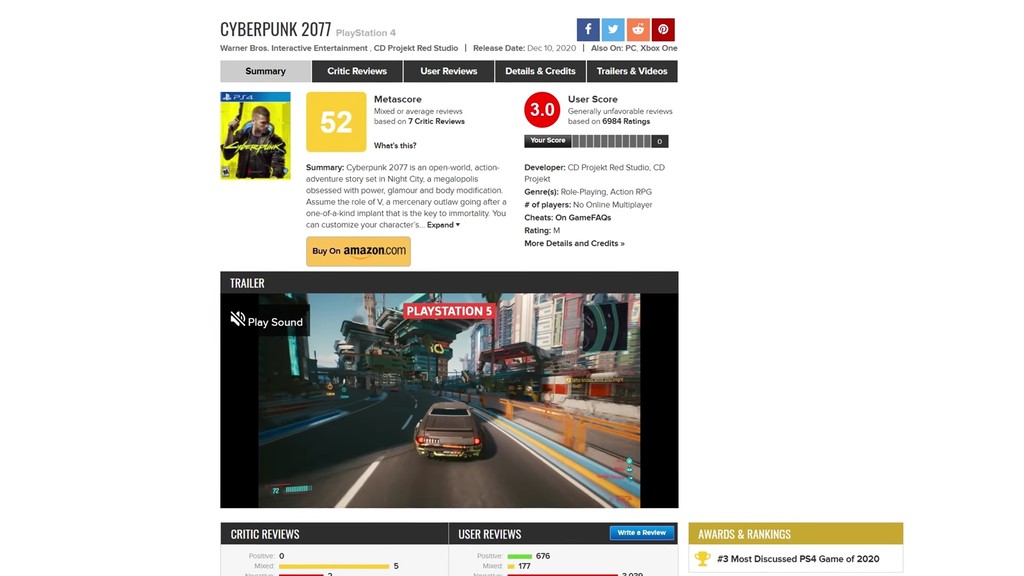
Task: Open Trailers & Videos tab
Action: pos(632,71)
